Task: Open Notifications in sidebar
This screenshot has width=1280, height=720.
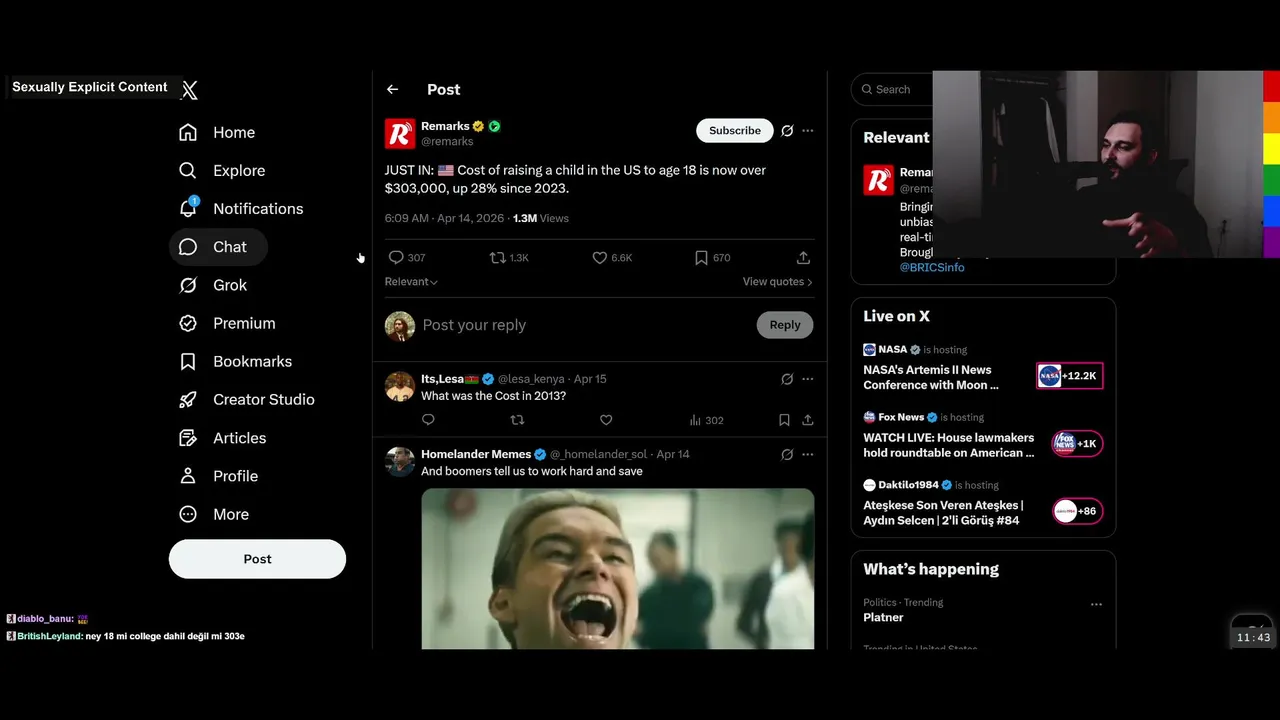Action: [241, 208]
